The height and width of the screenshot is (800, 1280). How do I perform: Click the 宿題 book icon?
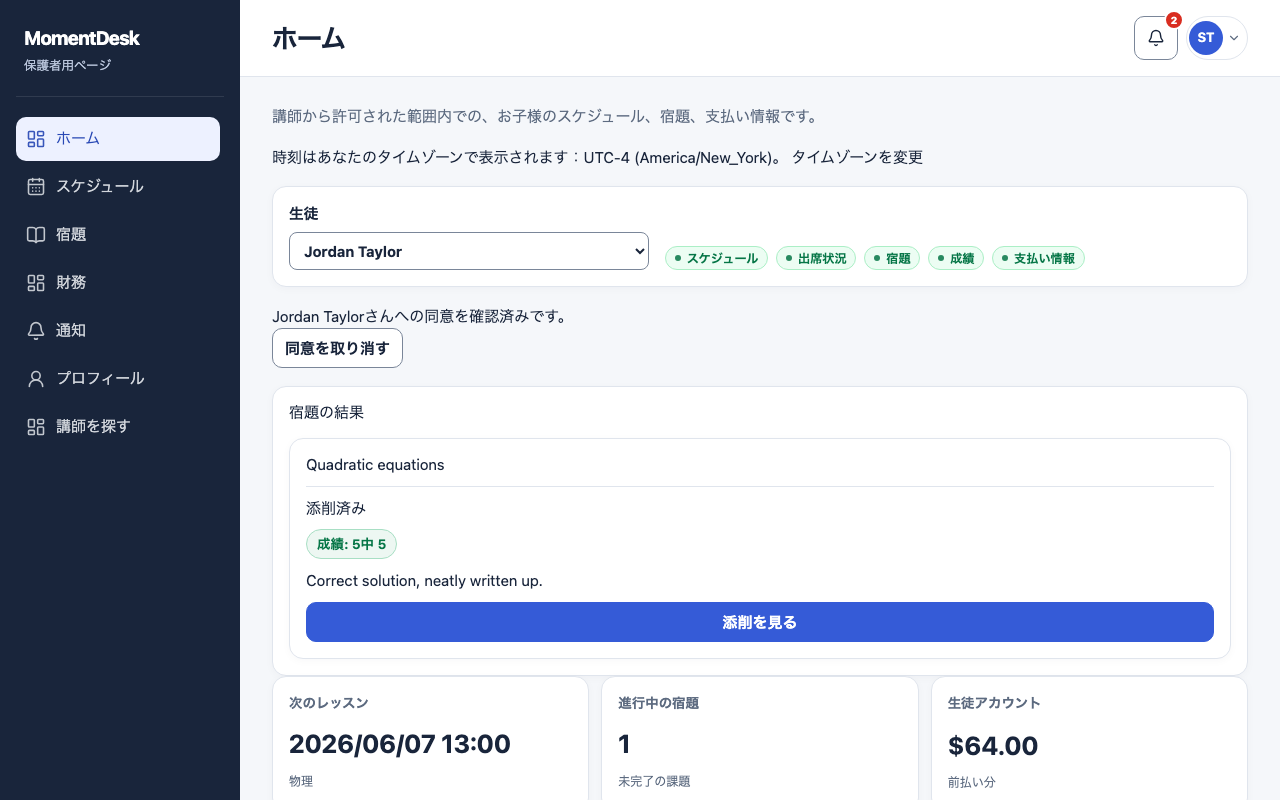(x=36, y=235)
